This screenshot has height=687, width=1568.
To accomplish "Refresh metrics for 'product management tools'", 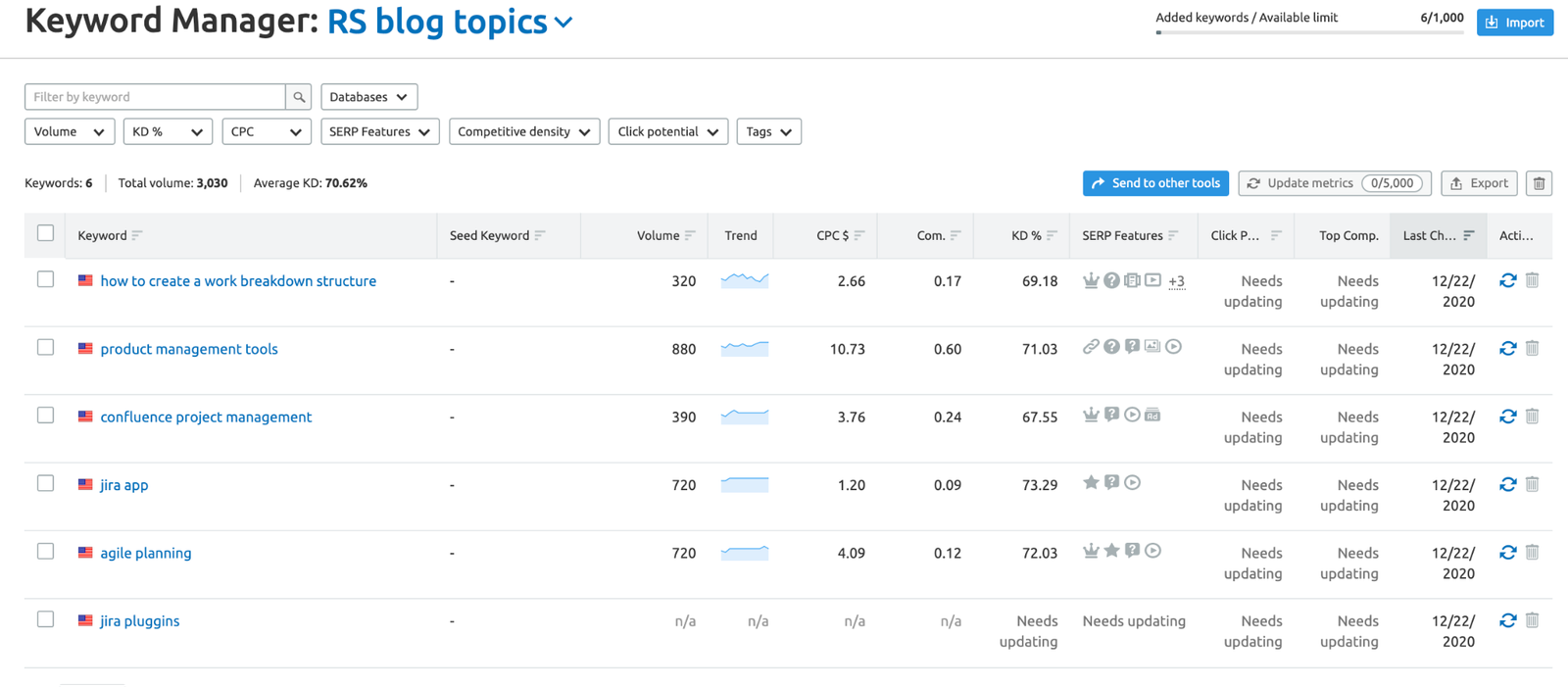I will (x=1508, y=348).
